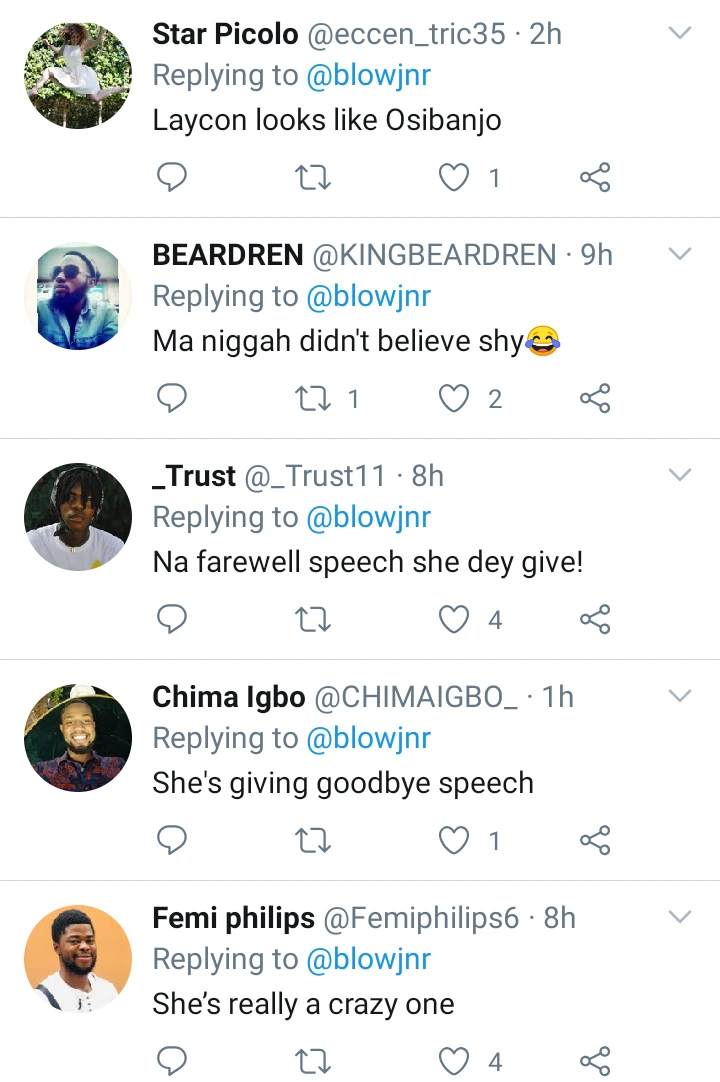Open BEARDREN's profile picture
The image size is (720, 1082).
(78, 296)
